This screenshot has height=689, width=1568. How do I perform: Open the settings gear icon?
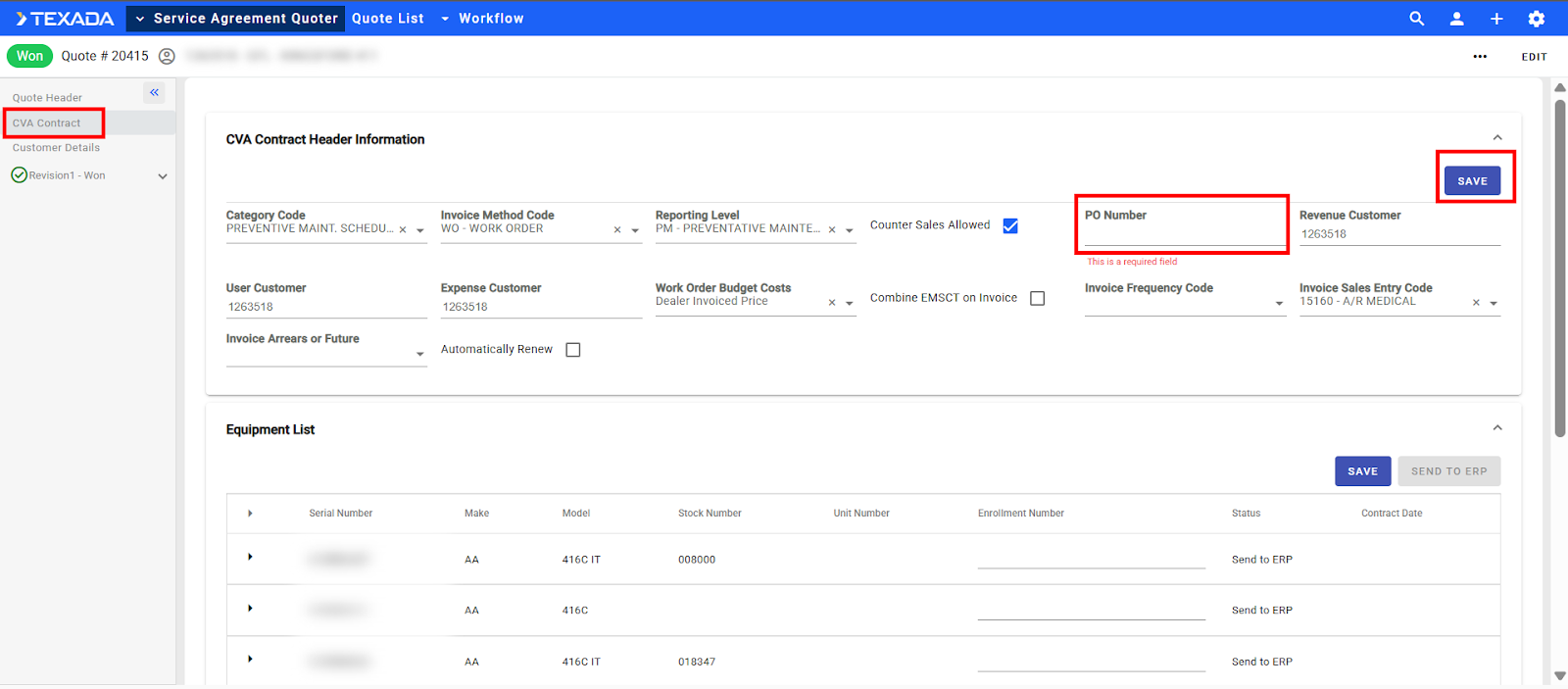click(1536, 19)
